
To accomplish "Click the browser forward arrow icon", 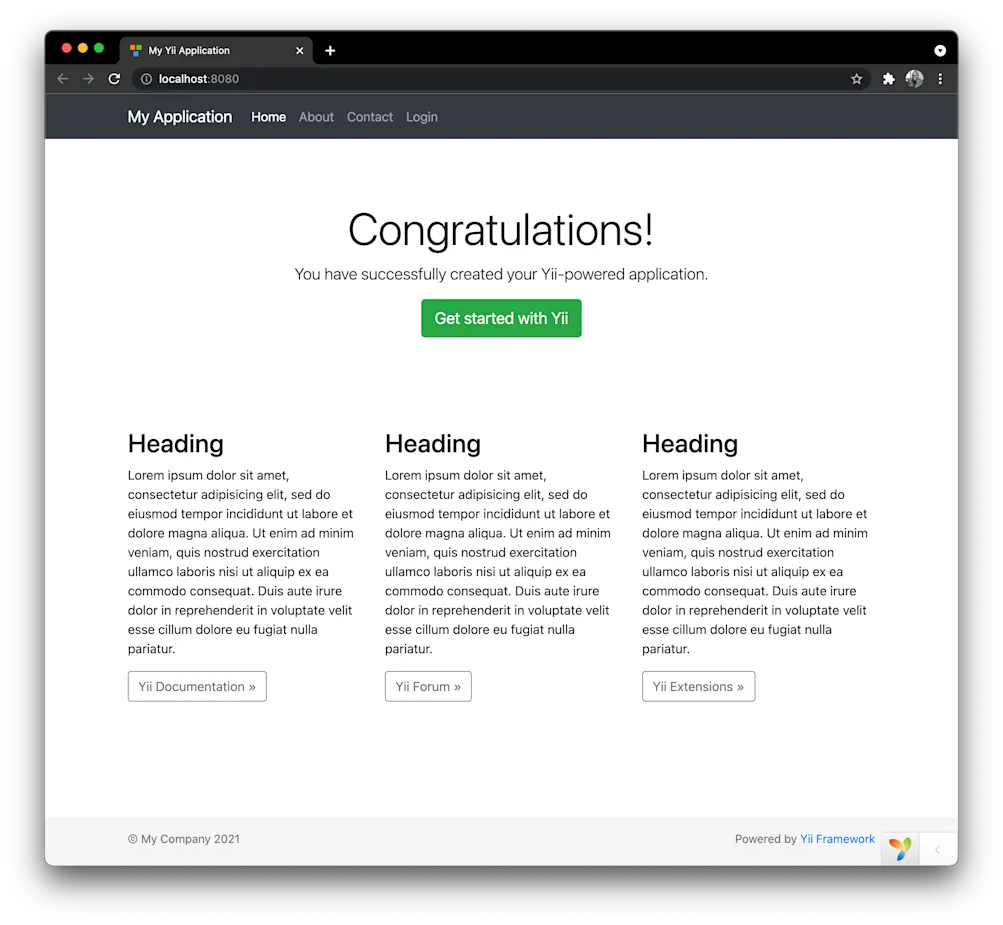I will [88, 78].
